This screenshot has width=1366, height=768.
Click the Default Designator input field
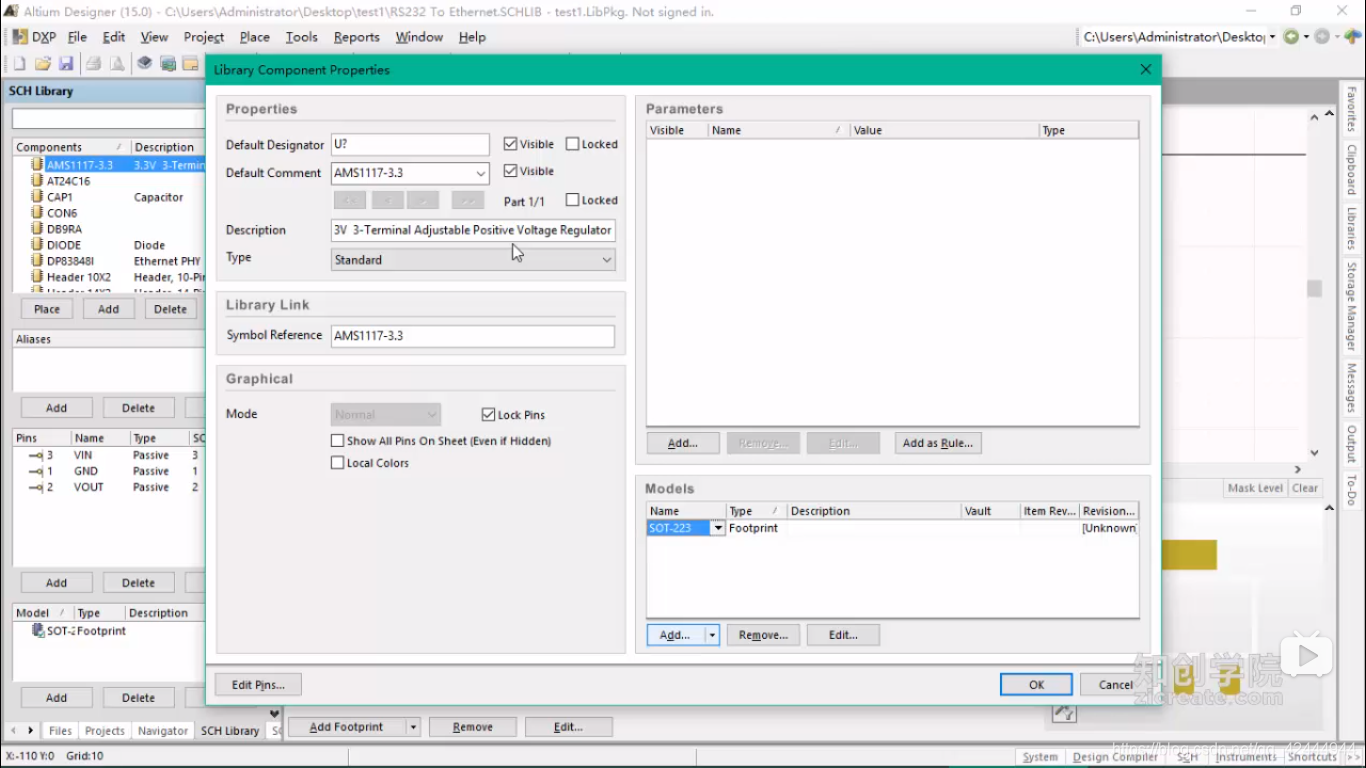pos(410,145)
